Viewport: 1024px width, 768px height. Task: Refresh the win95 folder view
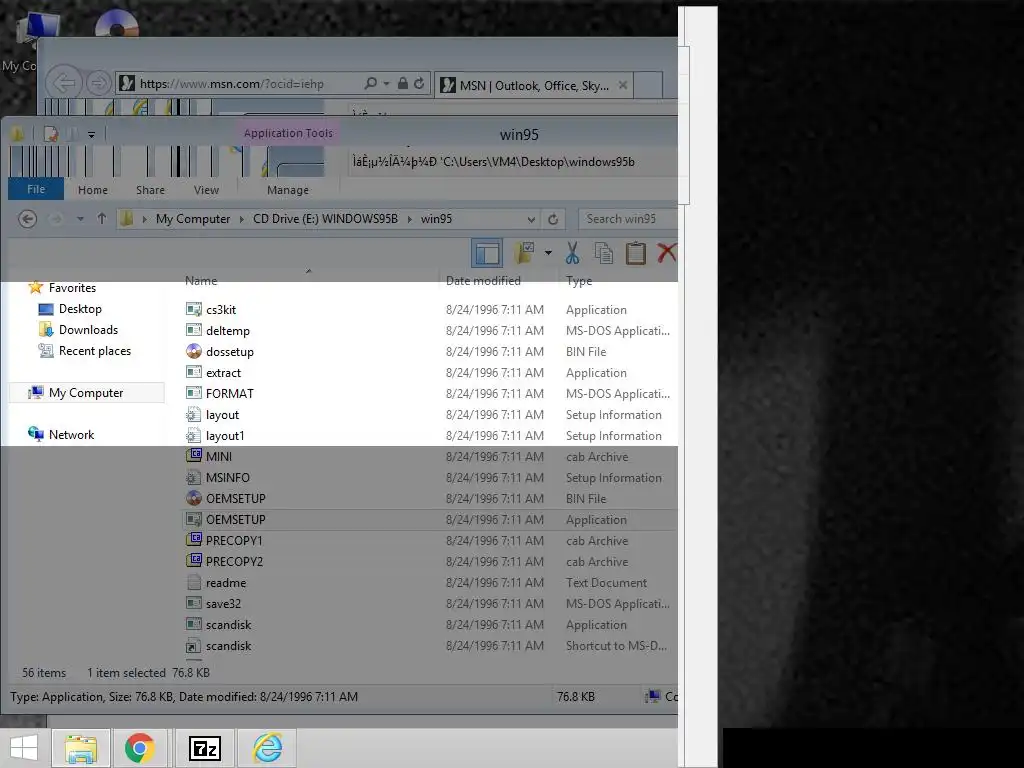[553, 219]
